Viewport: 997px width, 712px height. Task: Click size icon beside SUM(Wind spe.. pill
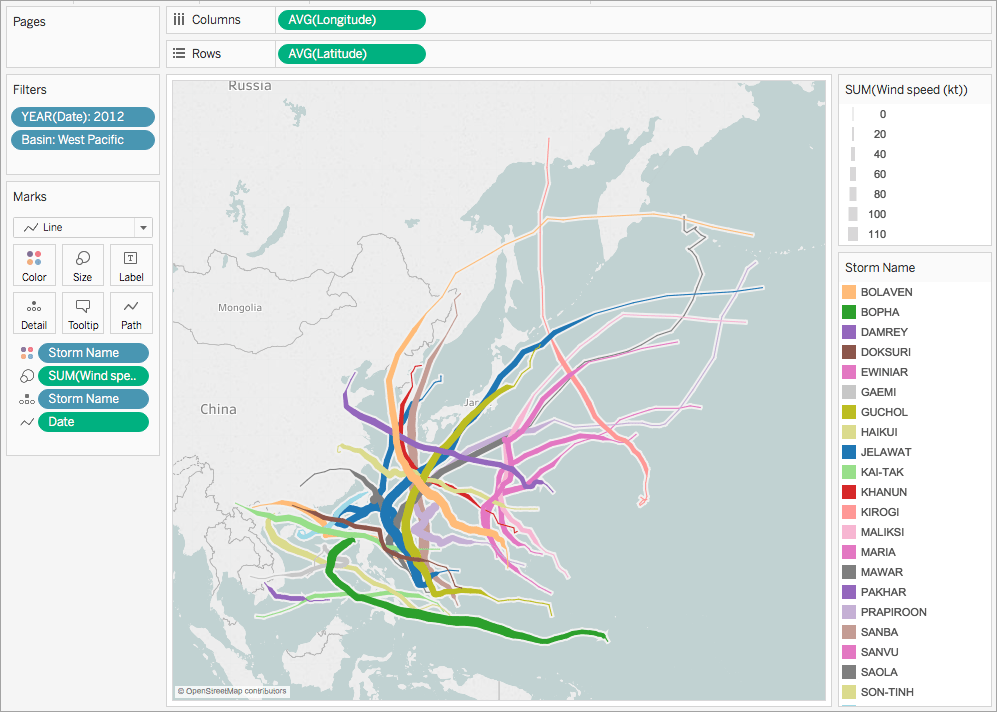(x=27, y=376)
